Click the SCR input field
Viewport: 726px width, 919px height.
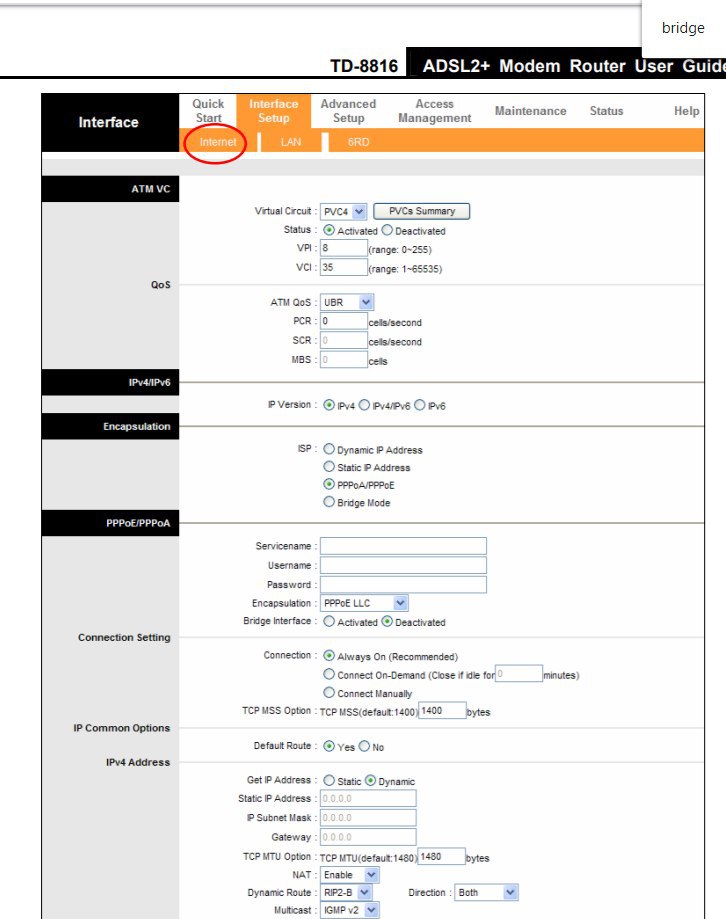[x=343, y=341]
